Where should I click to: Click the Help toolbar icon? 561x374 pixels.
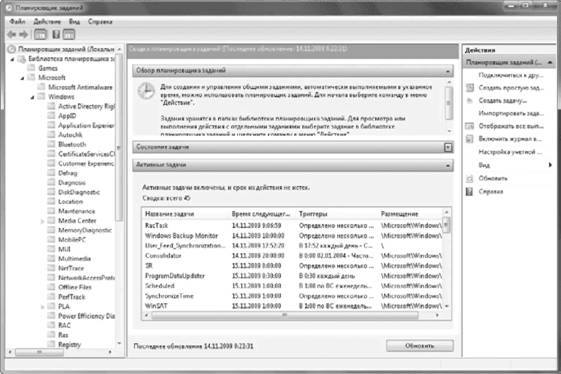click(x=56, y=34)
